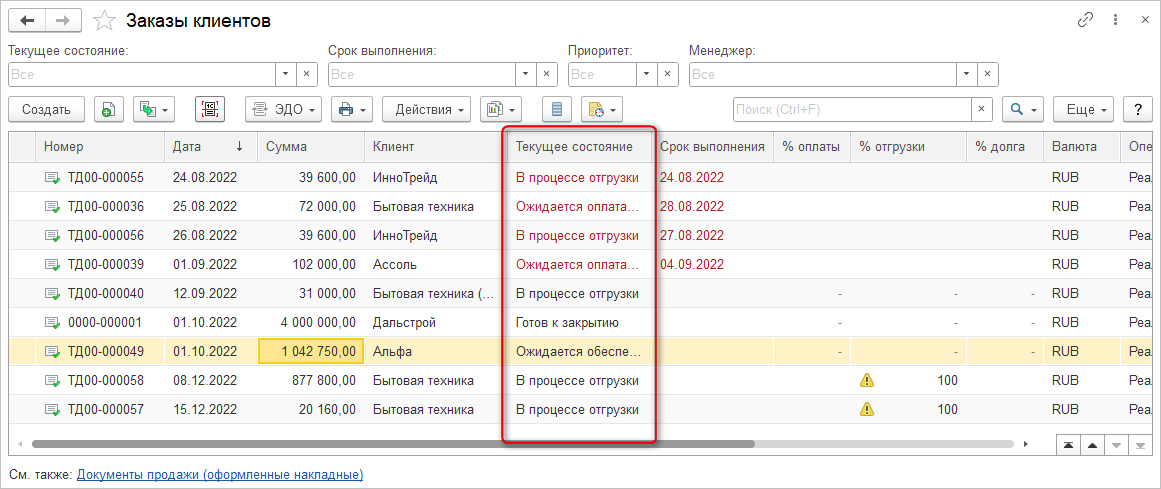The image size is (1161, 489).
Task: Select client cell Ассоль
Action: point(433,265)
